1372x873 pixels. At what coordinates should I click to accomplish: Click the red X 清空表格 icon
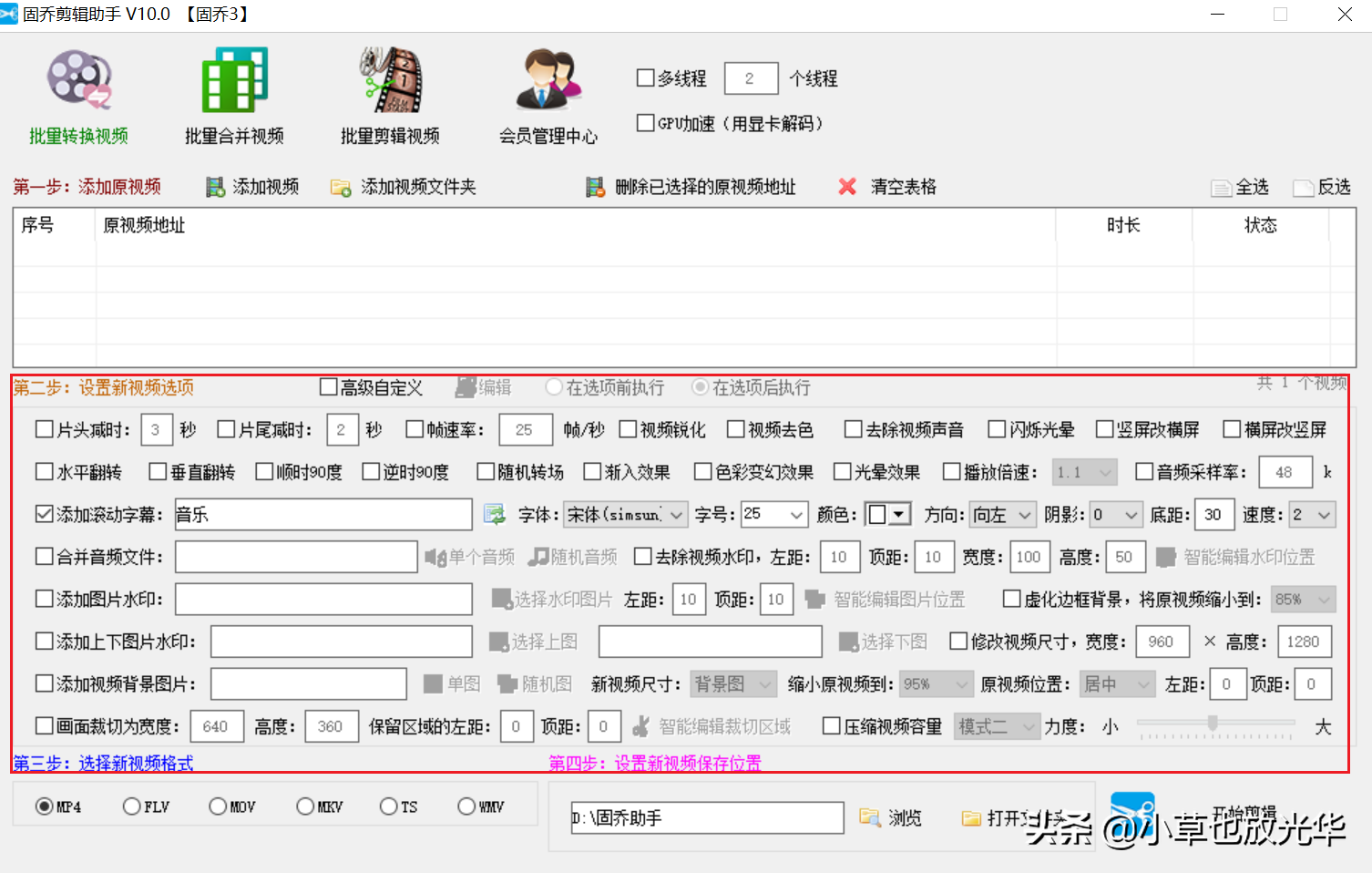847,187
